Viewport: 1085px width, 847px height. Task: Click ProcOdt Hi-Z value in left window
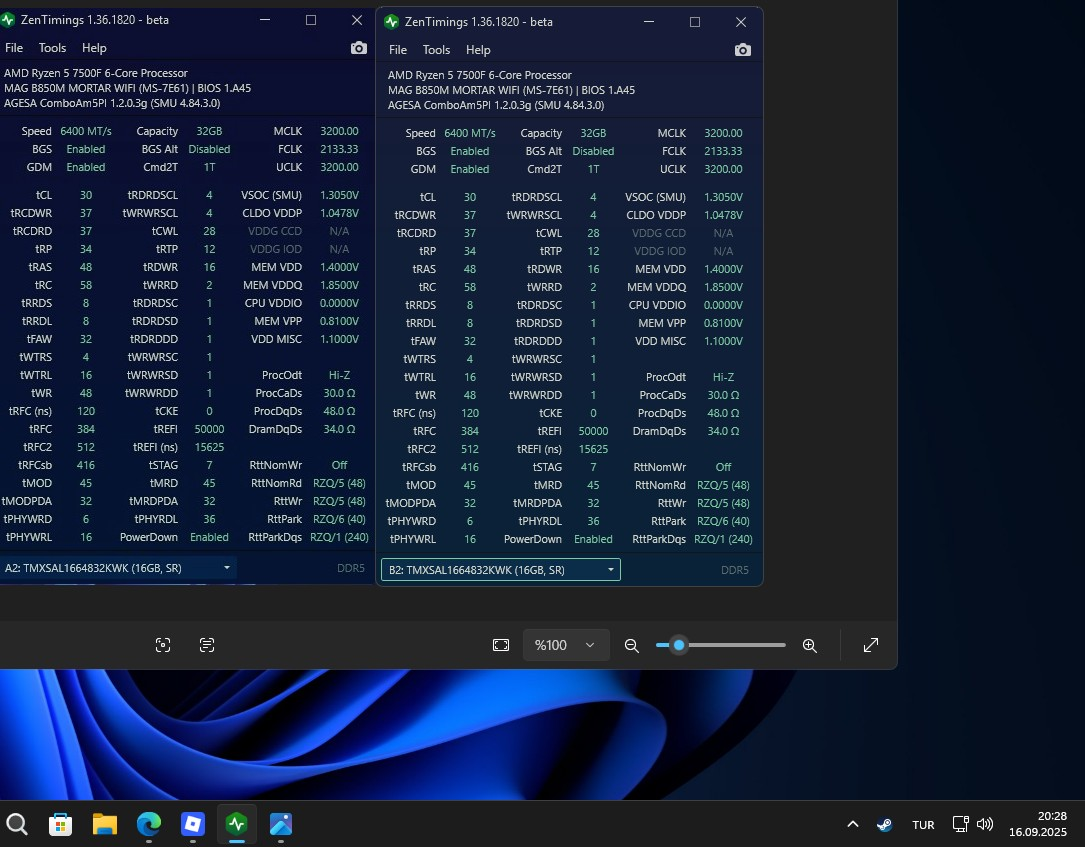point(339,375)
